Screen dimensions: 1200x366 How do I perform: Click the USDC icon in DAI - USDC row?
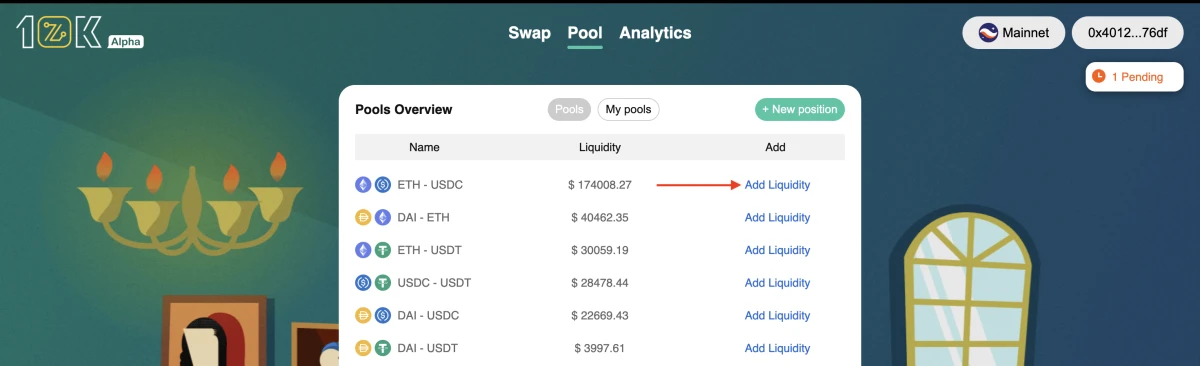(x=382, y=315)
